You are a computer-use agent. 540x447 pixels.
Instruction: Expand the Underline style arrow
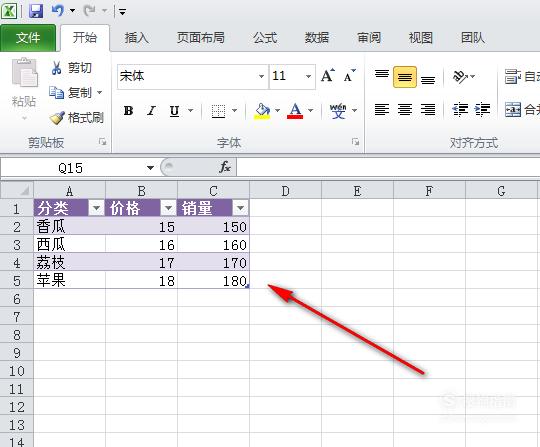pyautogui.click(x=190, y=111)
